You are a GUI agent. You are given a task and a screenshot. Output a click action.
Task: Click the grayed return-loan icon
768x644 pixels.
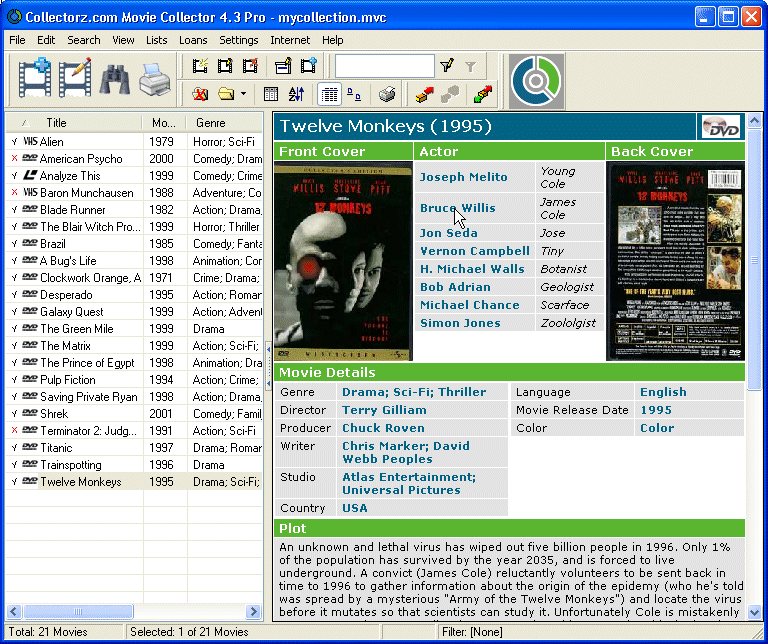pos(450,94)
